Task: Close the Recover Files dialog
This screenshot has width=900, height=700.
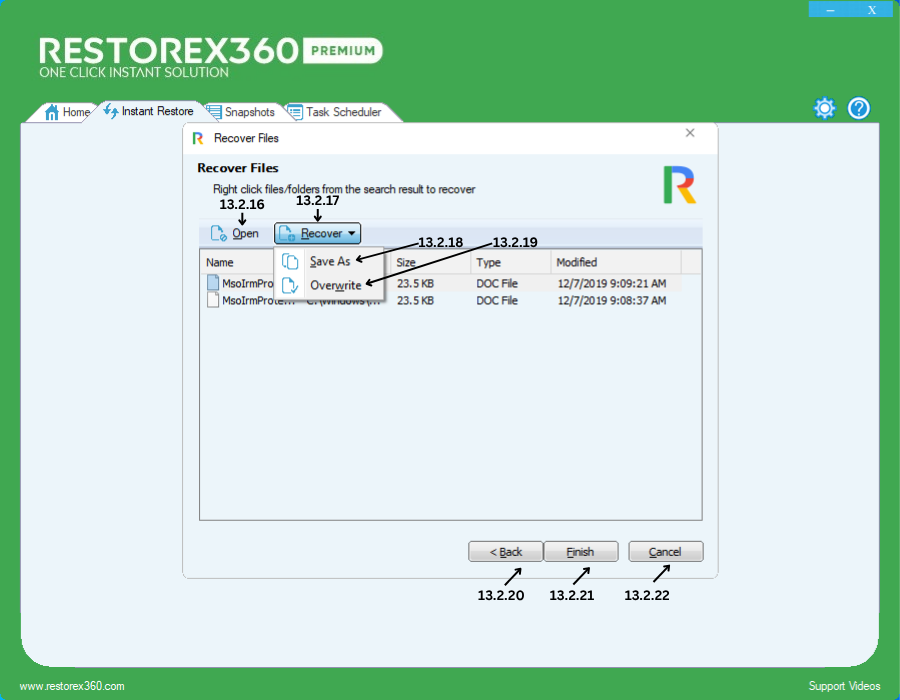Action: 690,133
